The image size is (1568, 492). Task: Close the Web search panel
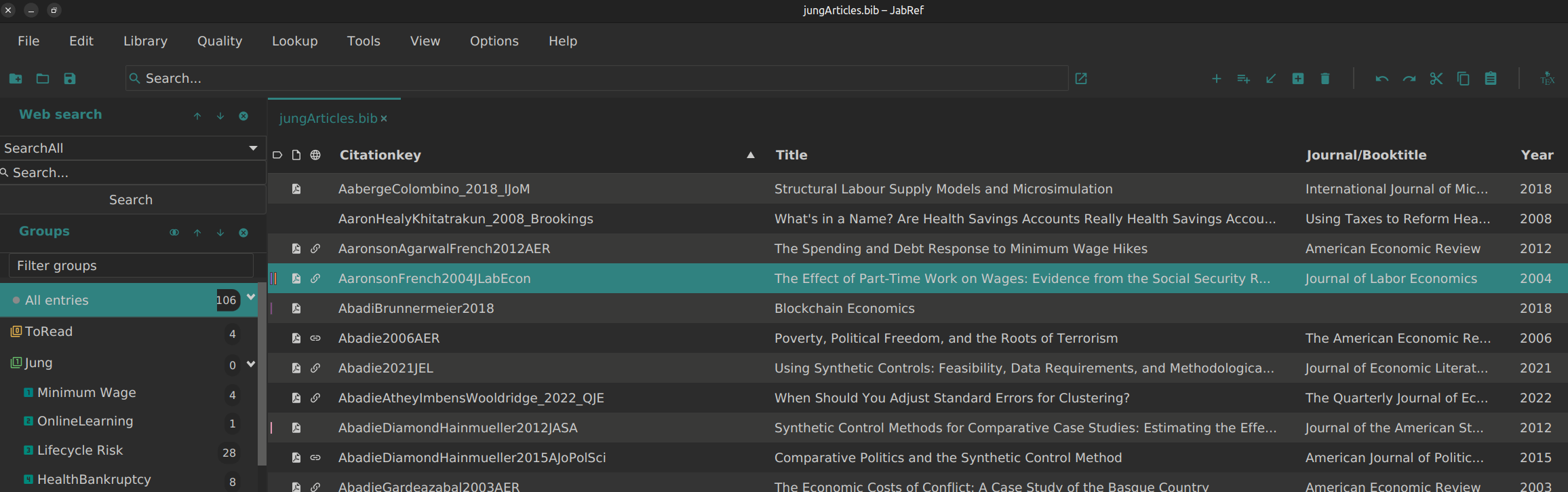click(243, 116)
